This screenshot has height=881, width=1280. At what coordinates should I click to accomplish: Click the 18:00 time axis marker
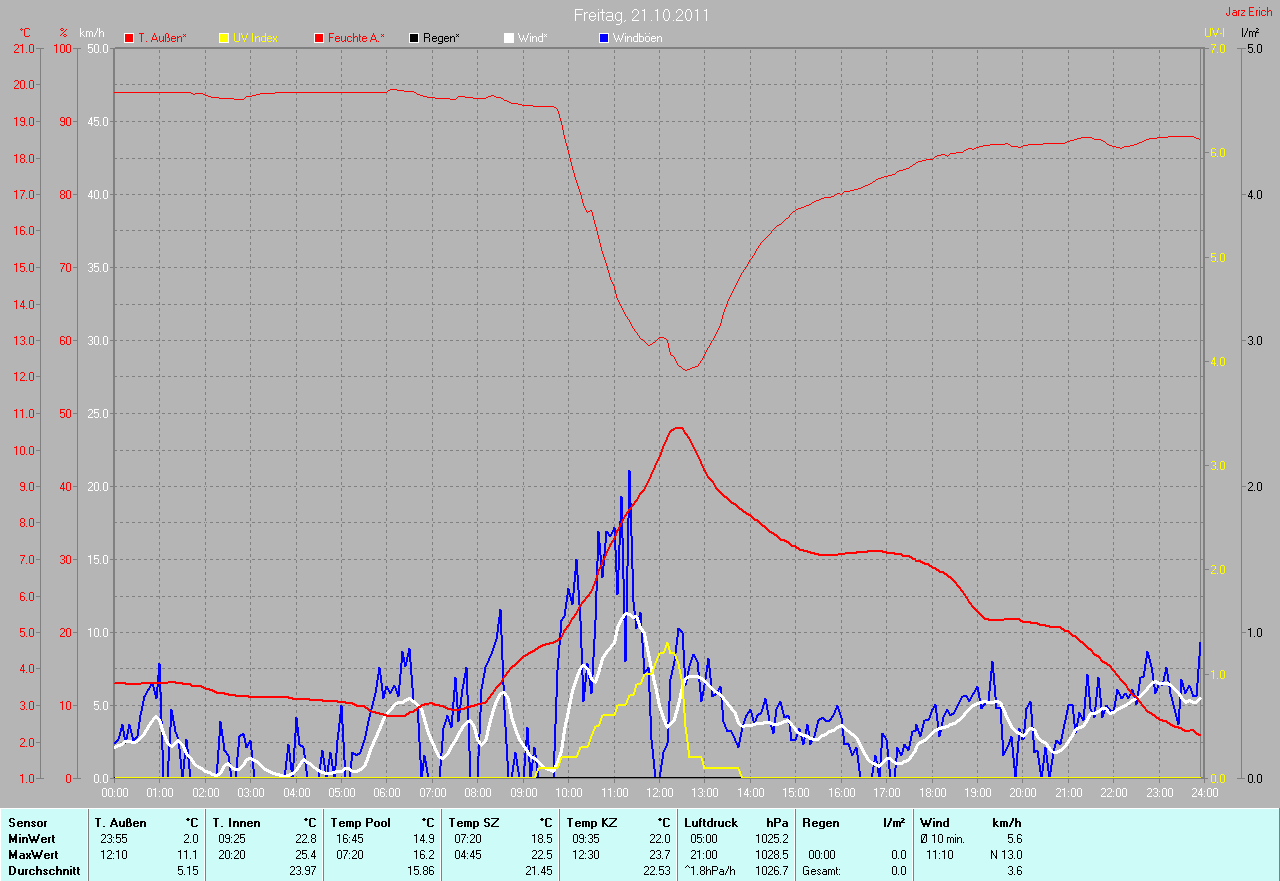point(932,793)
